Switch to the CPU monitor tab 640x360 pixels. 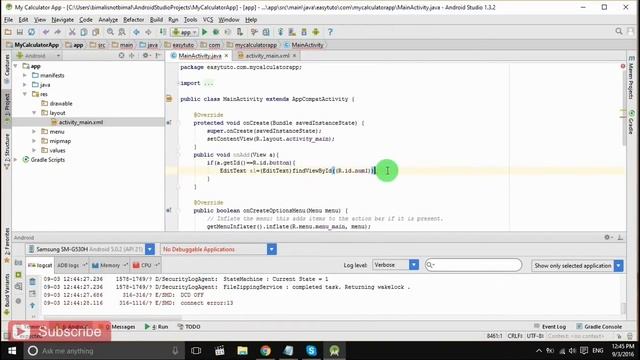coord(146,265)
